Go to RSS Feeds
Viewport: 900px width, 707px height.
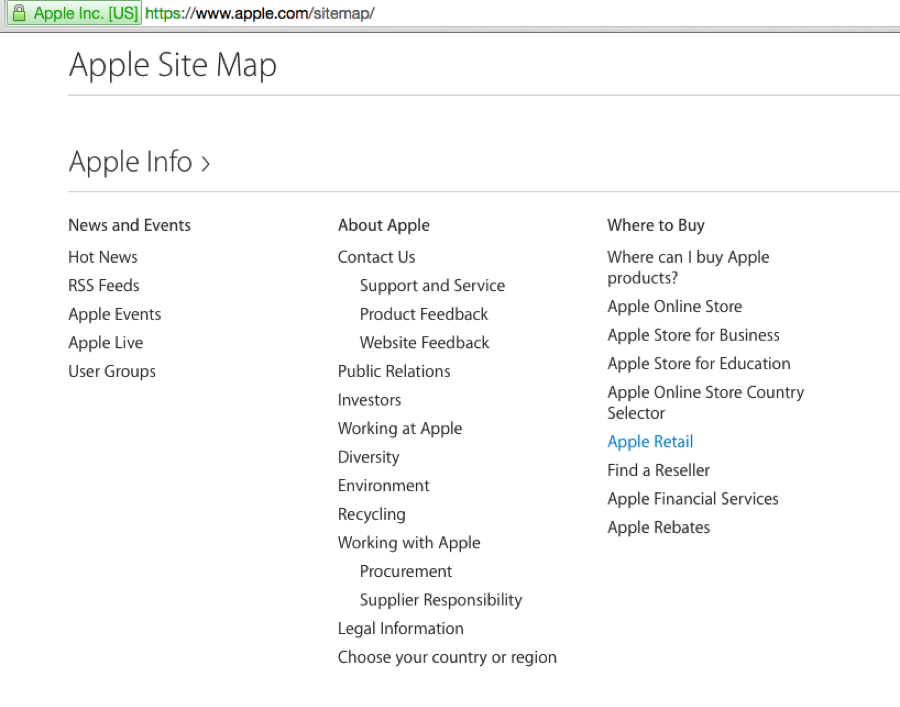pos(104,286)
